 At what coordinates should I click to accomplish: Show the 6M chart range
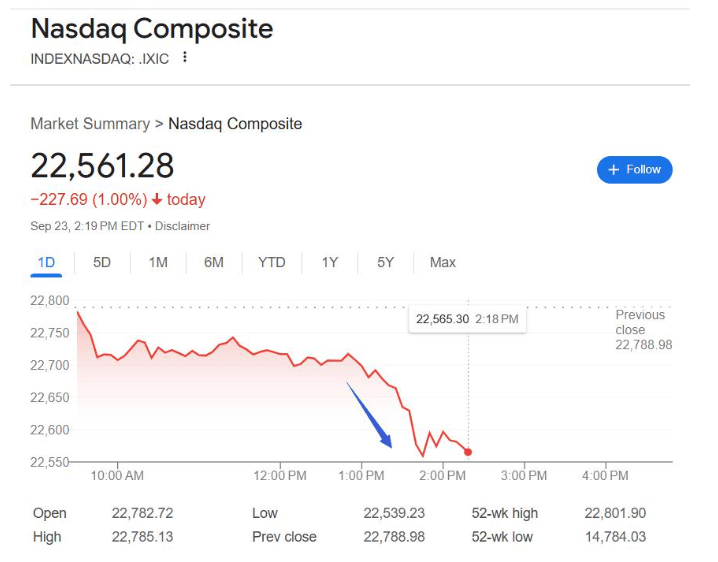[x=214, y=262]
